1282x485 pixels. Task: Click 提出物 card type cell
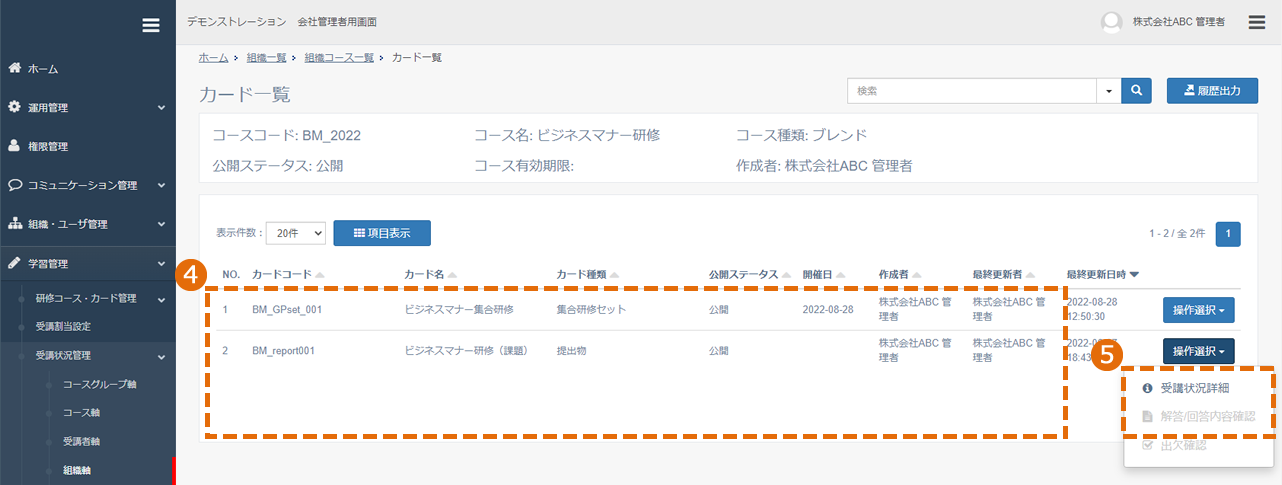coord(572,351)
